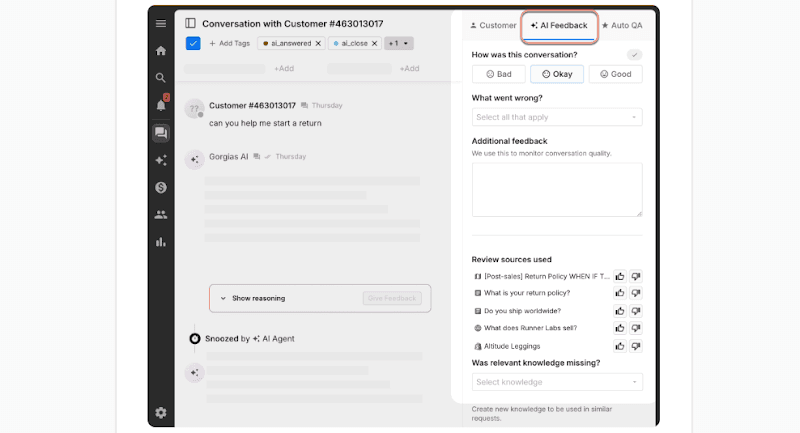Thumbs down 'What does Runner Labs sell?'
Screen dimensions: 800x433
click(x=636, y=328)
